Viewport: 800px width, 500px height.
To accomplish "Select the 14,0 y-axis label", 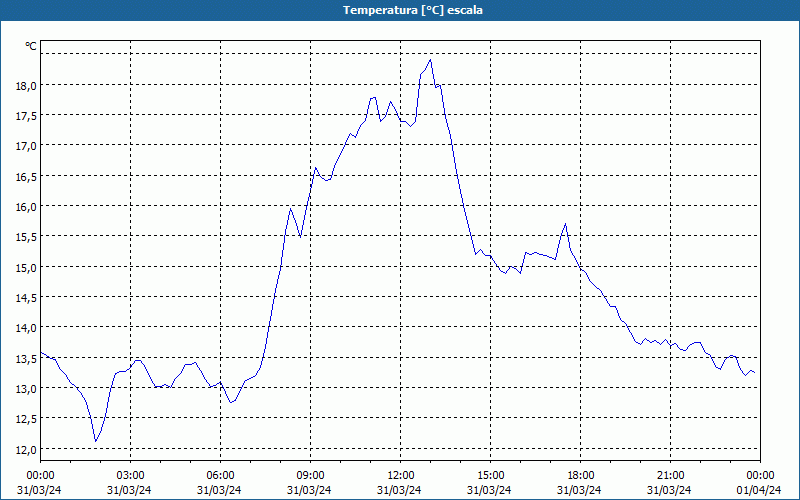I will [26, 328].
